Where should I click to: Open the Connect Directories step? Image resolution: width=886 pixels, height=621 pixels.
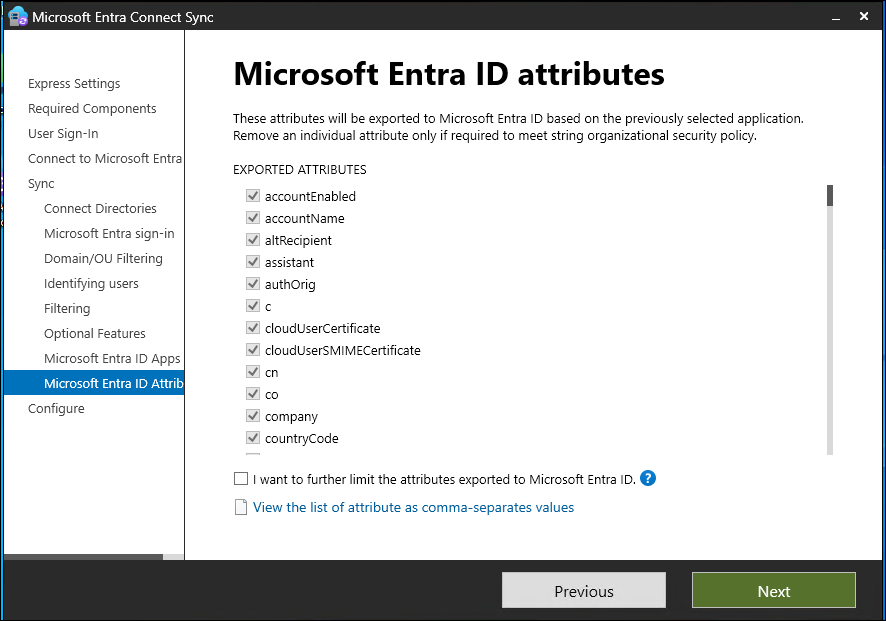[x=100, y=209]
